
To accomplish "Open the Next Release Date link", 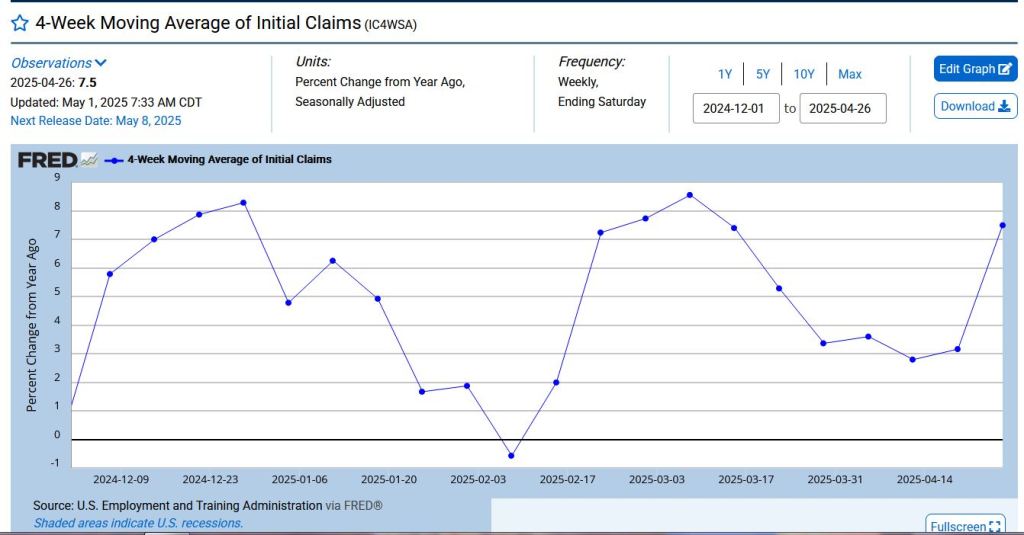I will (x=96, y=121).
